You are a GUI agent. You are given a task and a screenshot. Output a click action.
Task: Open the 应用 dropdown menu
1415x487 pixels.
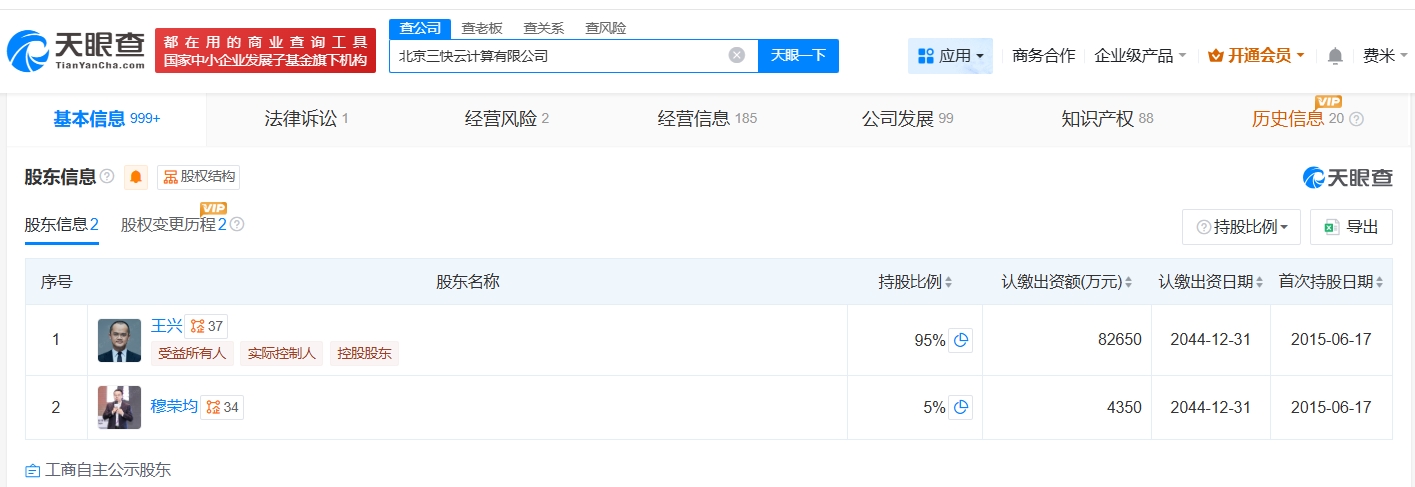click(x=950, y=56)
